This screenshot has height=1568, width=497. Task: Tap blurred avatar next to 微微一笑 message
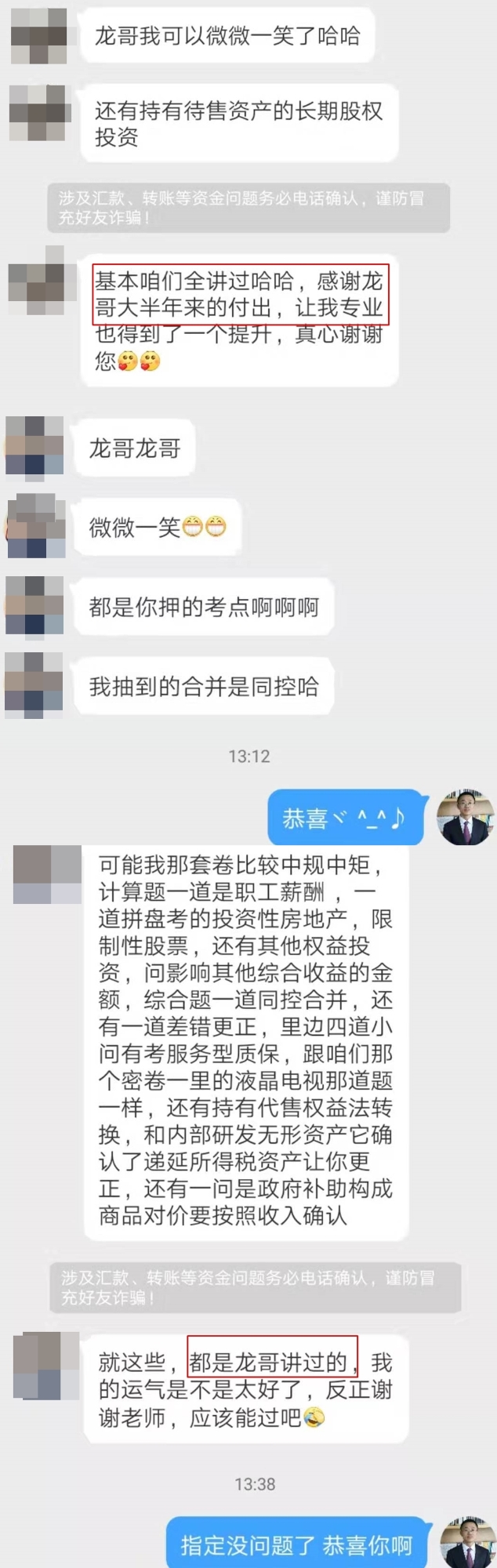pos(34,526)
